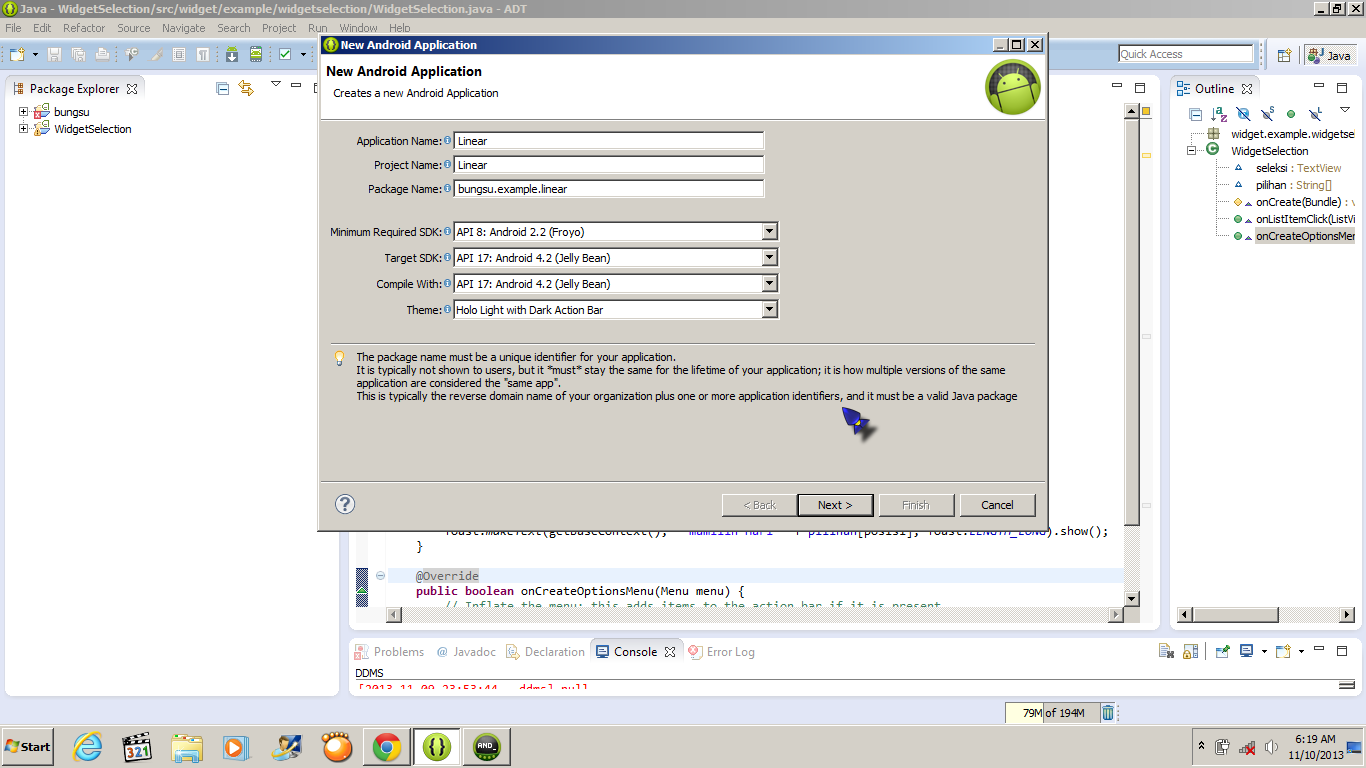Click the Application Name field
The width and height of the screenshot is (1366, 768).
coord(609,141)
